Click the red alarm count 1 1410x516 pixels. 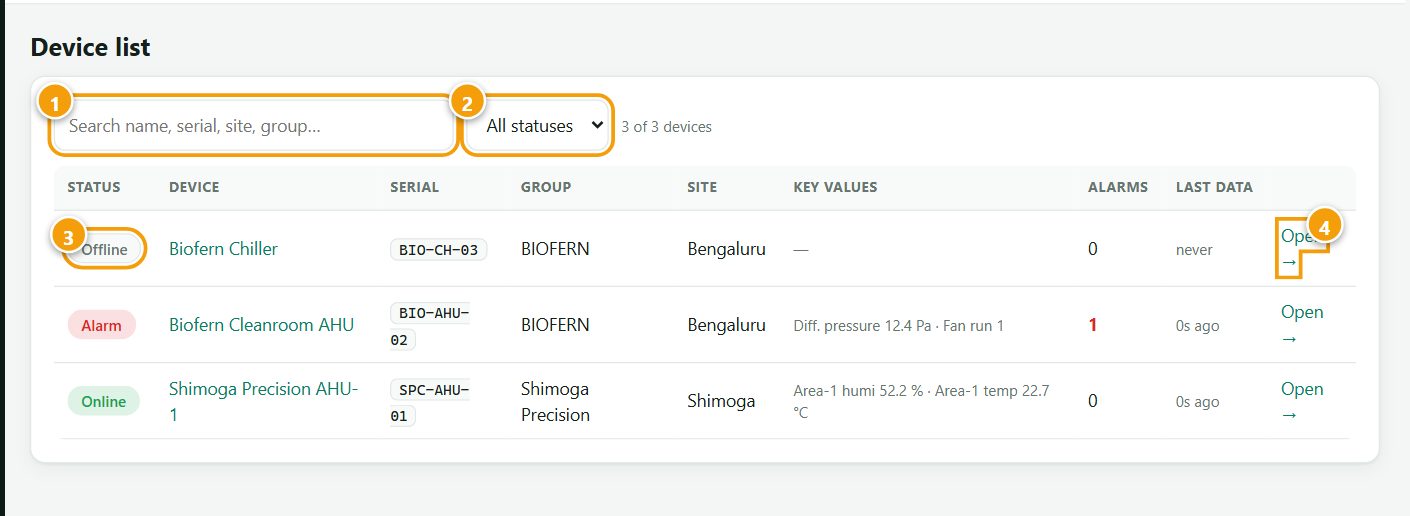point(1093,325)
